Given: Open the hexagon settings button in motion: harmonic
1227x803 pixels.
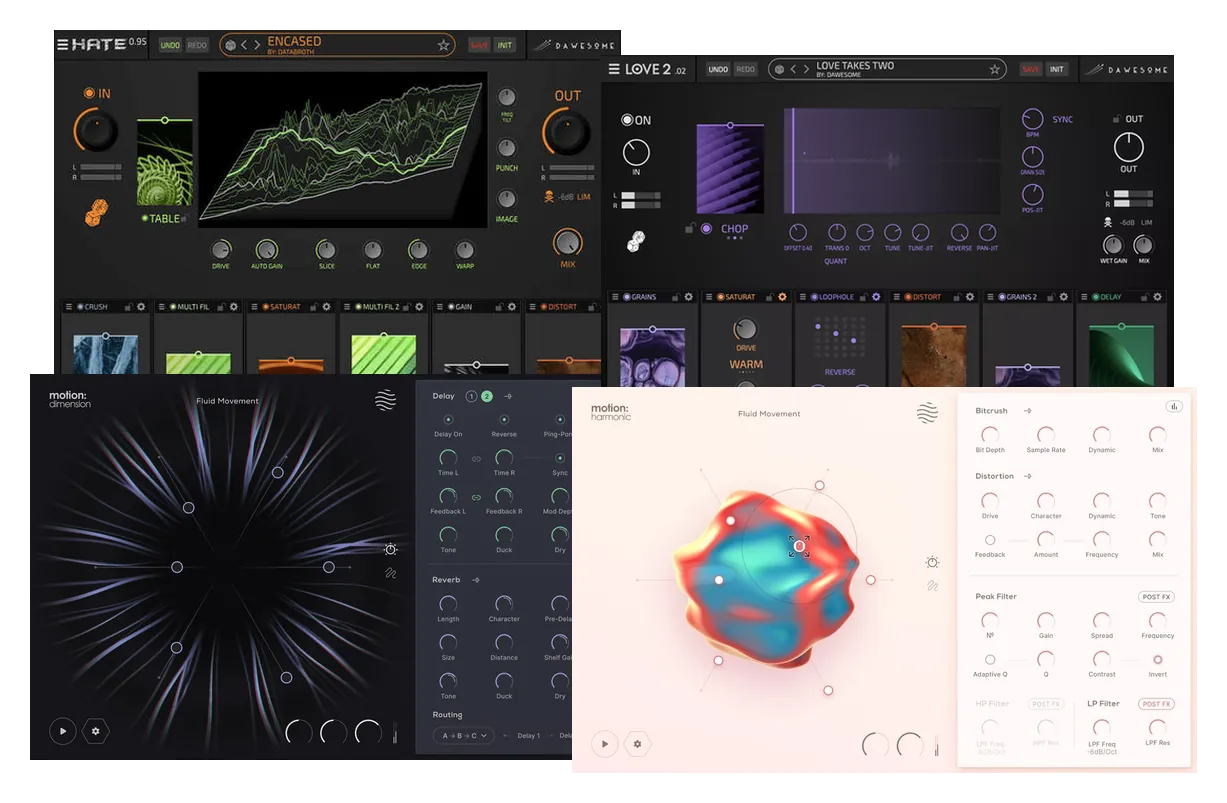Looking at the screenshot, I should pos(638,744).
